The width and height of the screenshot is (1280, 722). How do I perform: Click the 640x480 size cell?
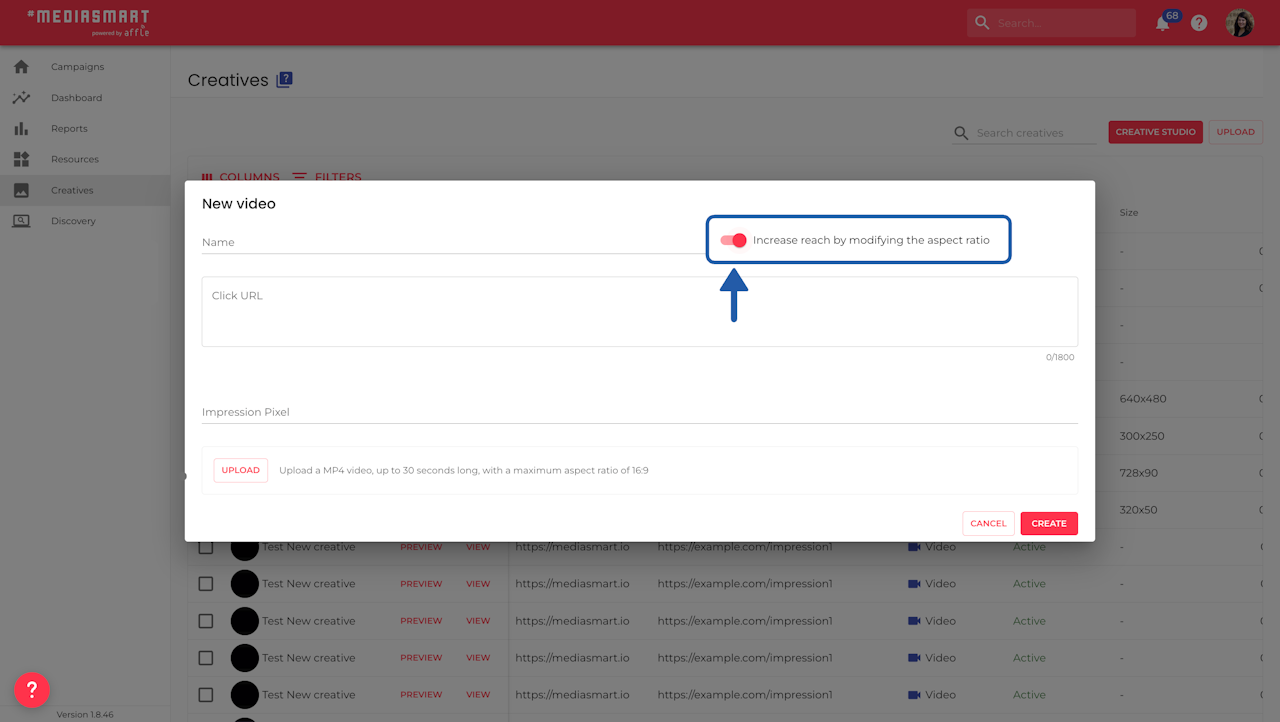pyautogui.click(x=1143, y=399)
